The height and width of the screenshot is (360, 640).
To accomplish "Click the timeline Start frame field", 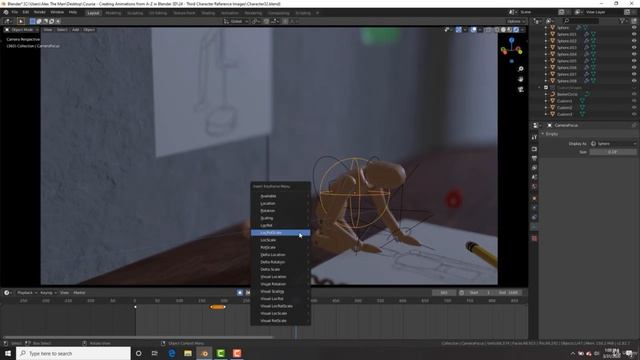I will 478,293.
